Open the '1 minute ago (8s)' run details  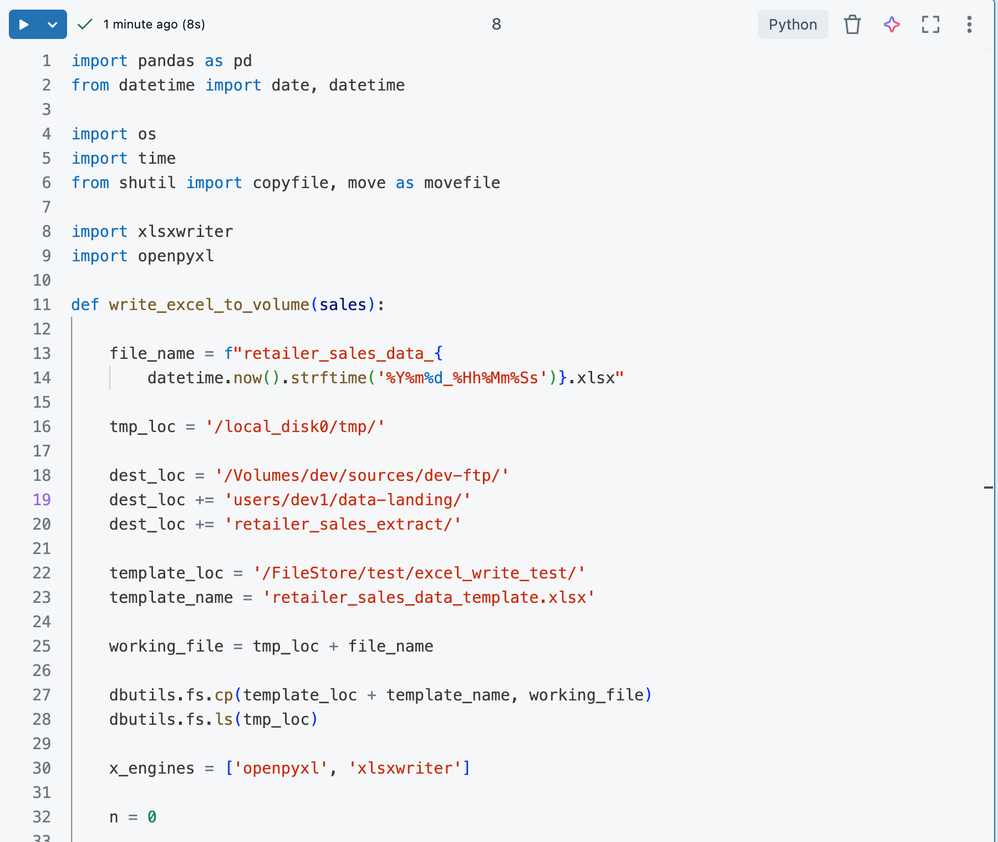click(153, 24)
